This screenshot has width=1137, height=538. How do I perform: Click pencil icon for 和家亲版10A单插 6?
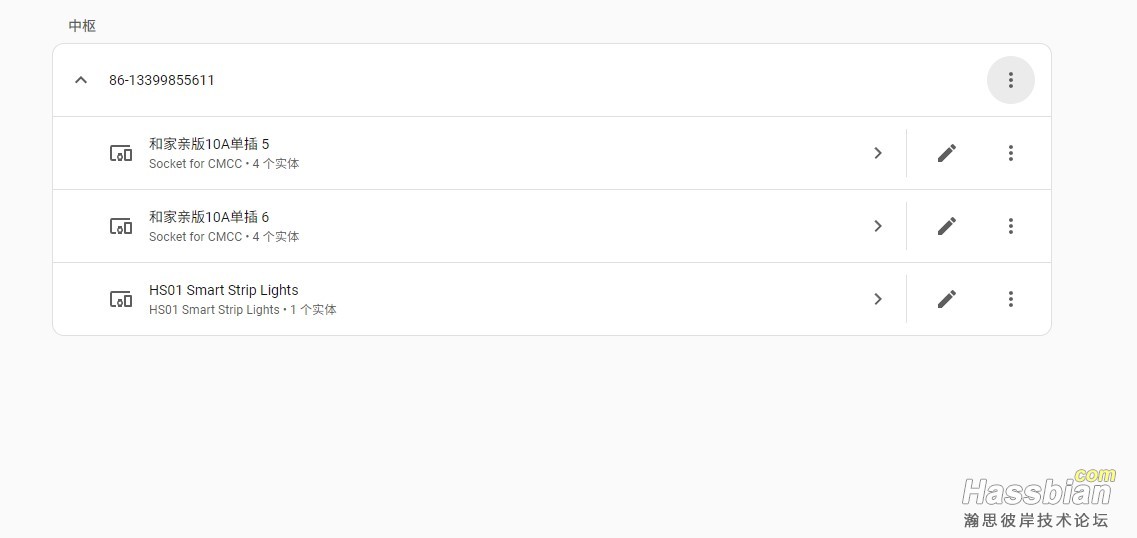(x=946, y=226)
